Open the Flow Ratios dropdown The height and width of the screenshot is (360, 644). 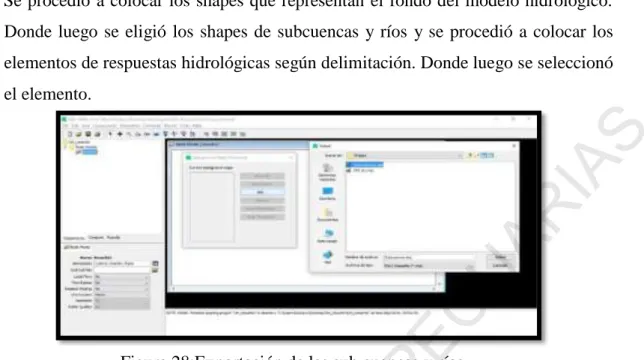122,283
